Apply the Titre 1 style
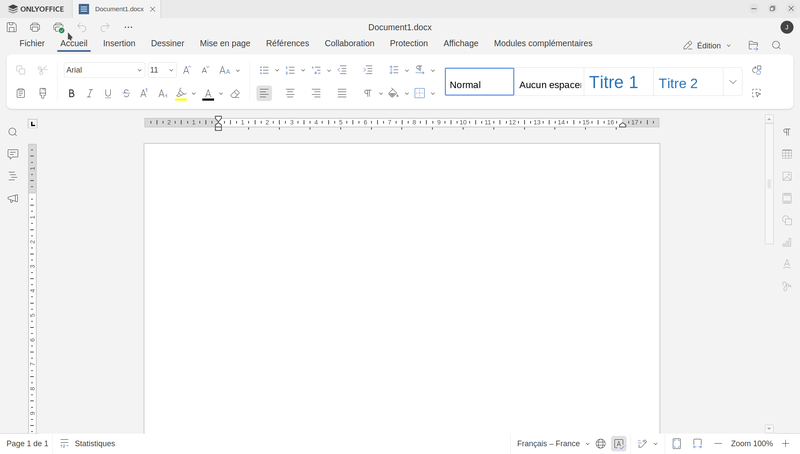This screenshot has height=454, width=800. coord(614,83)
